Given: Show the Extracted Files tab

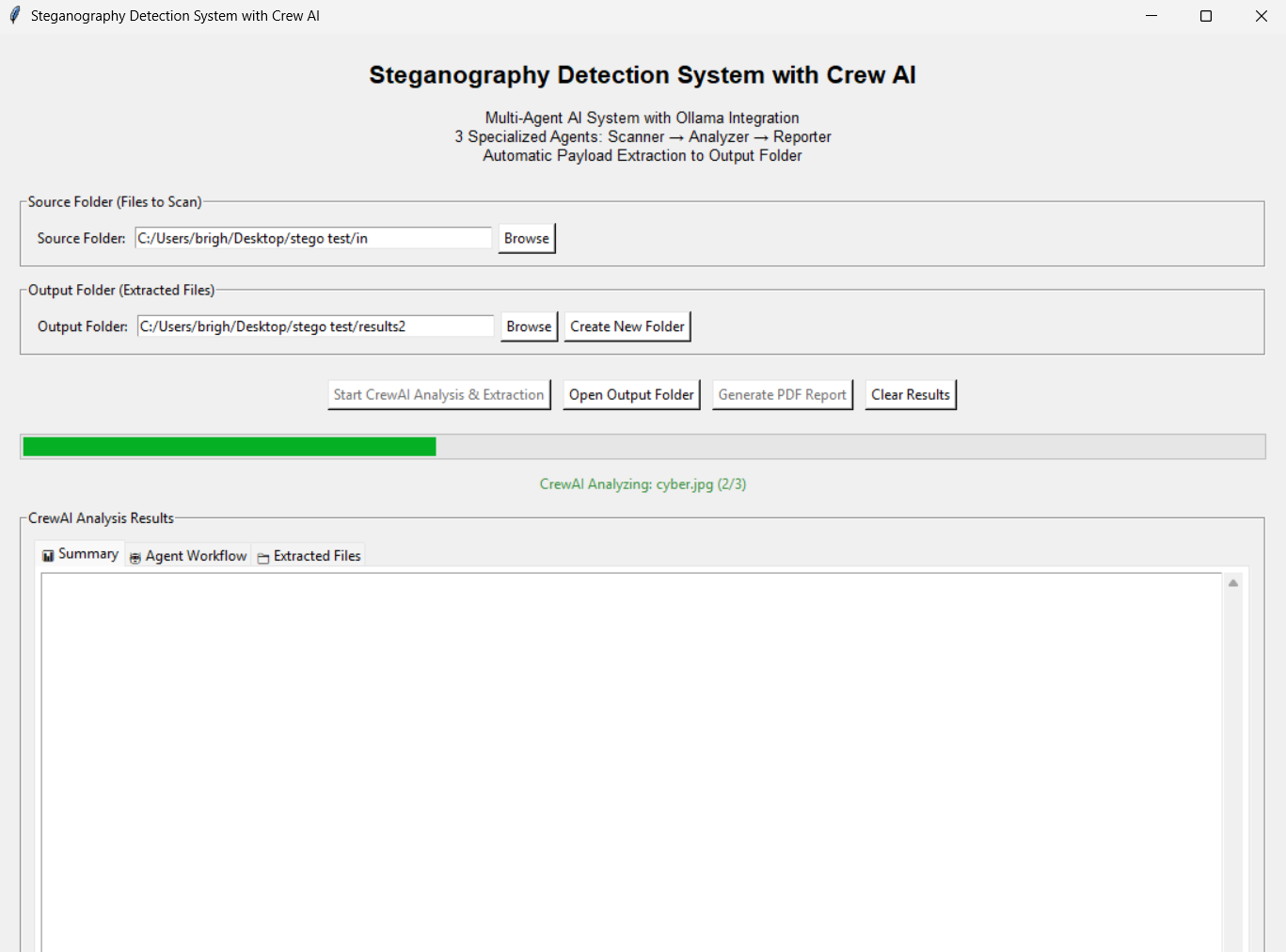Looking at the screenshot, I should click(x=309, y=556).
